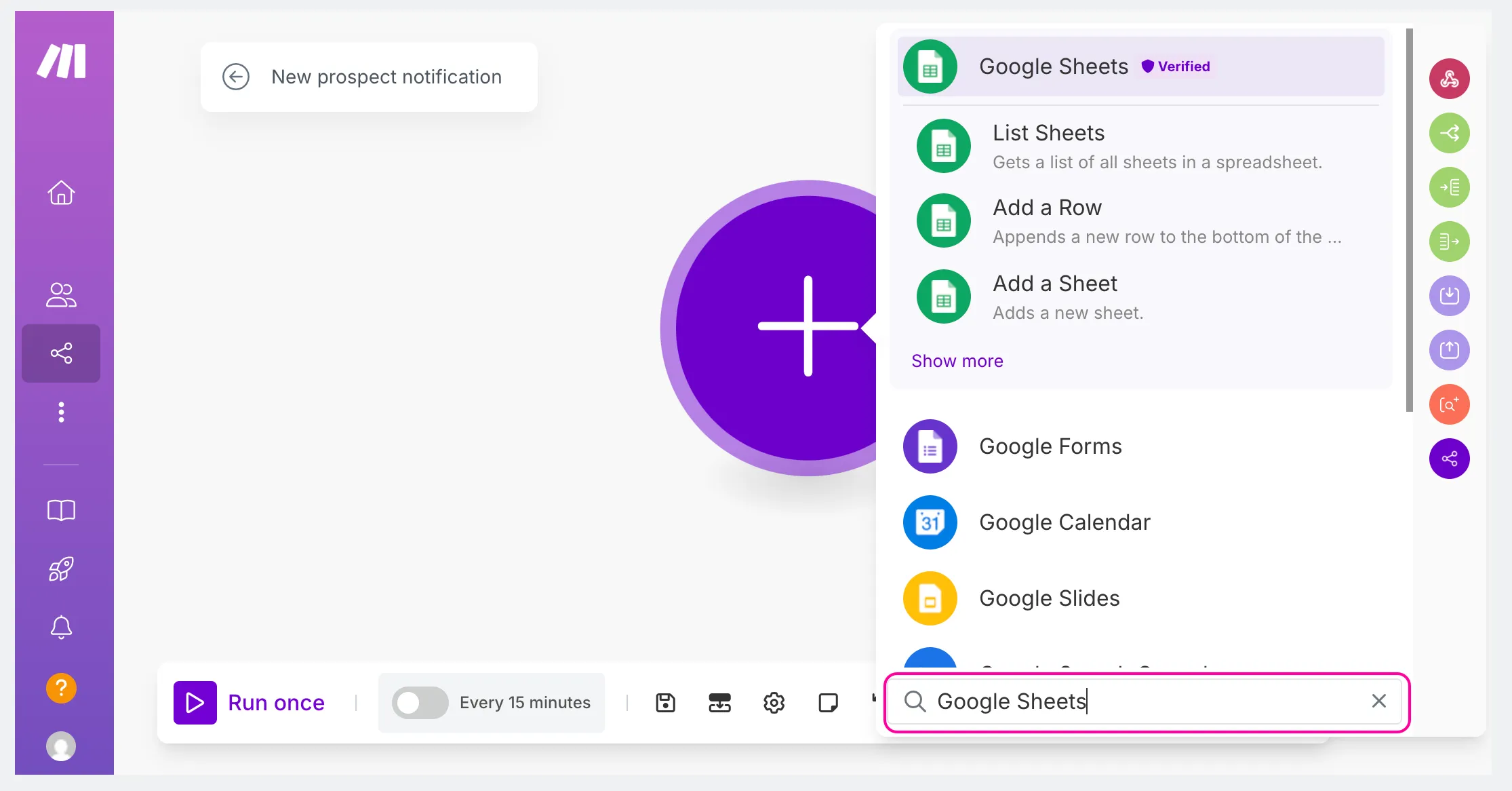Select the Google Calendar app
The image size is (1512, 791).
[1141, 522]
